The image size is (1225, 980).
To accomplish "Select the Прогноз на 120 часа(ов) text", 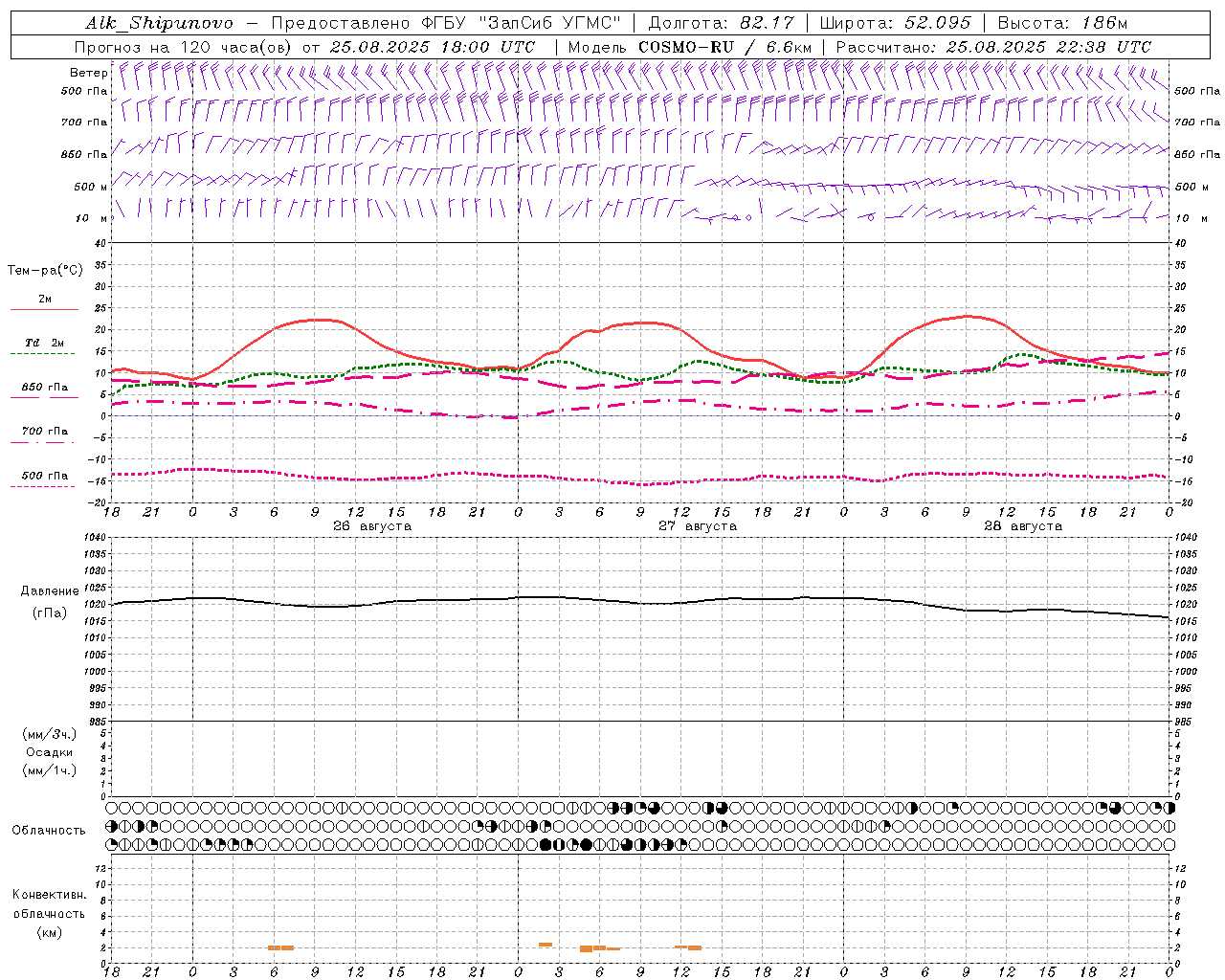I will click(184, 47).
